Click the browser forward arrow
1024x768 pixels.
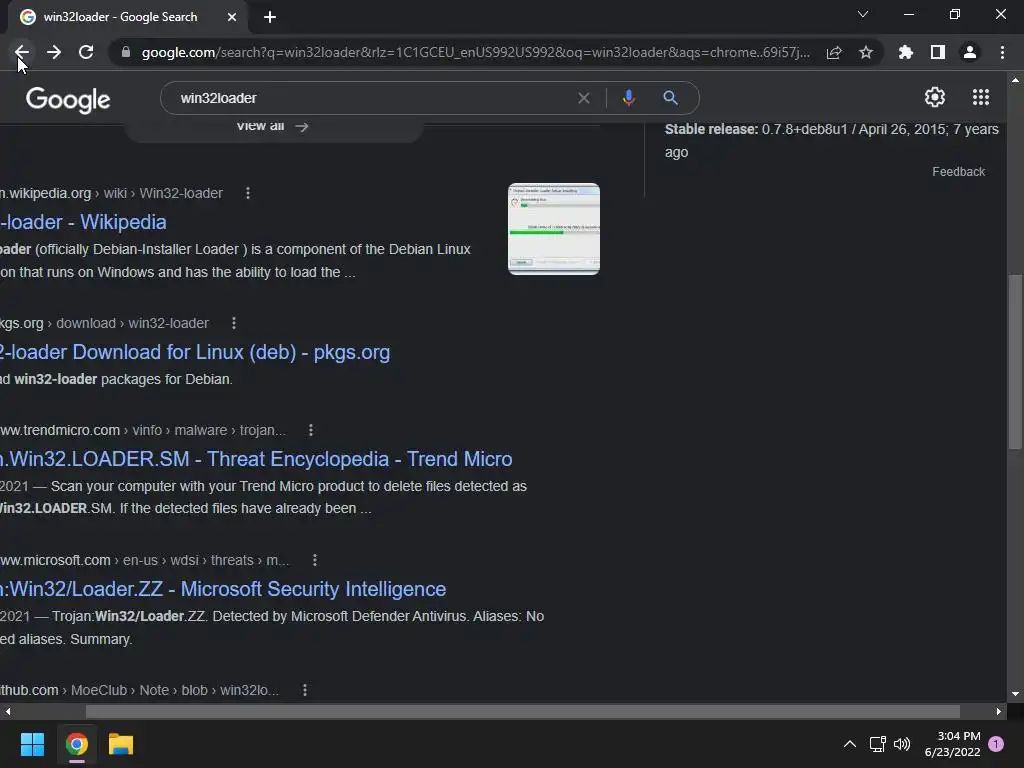pyautogui.click(x=54, y=52)
